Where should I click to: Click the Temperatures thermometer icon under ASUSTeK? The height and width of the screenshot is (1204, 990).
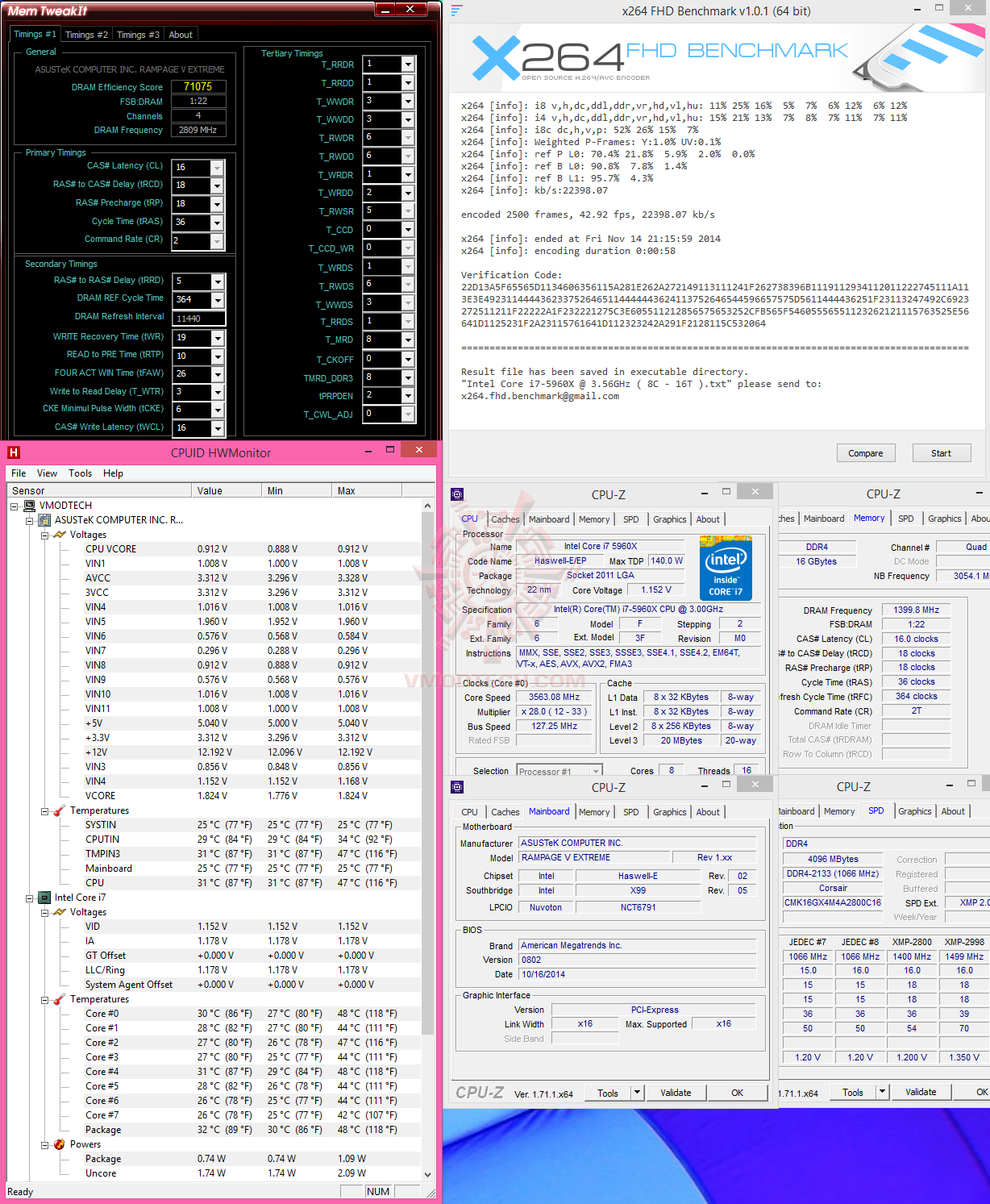[60, 810]
